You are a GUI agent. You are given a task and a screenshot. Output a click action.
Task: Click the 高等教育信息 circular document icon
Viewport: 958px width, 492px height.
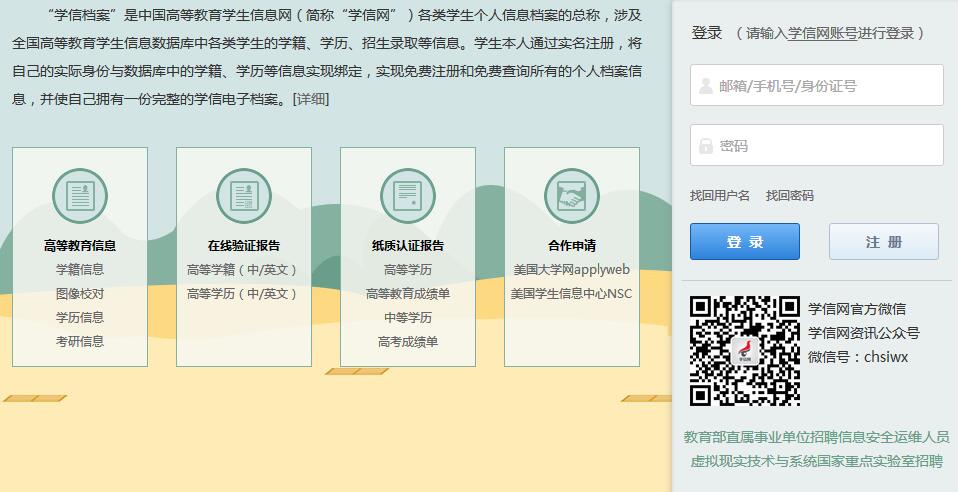point(80,196)
